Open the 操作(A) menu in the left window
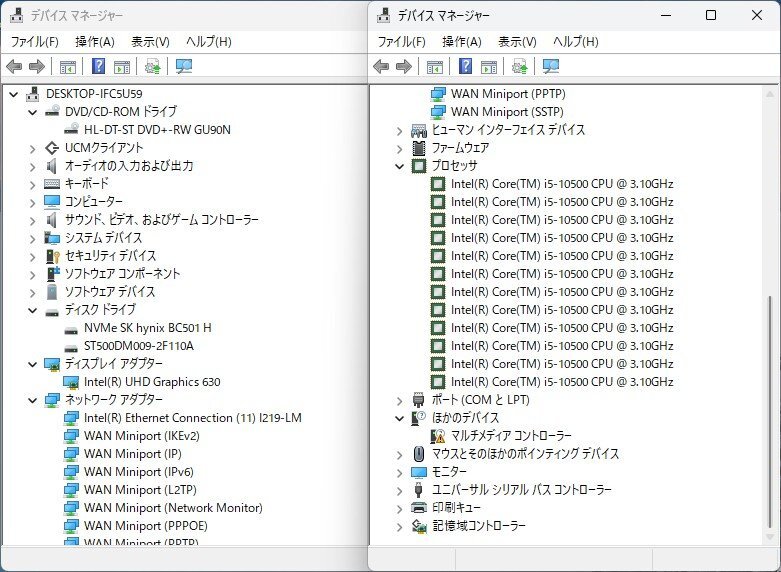781x572 pixels. pos(94,41)
